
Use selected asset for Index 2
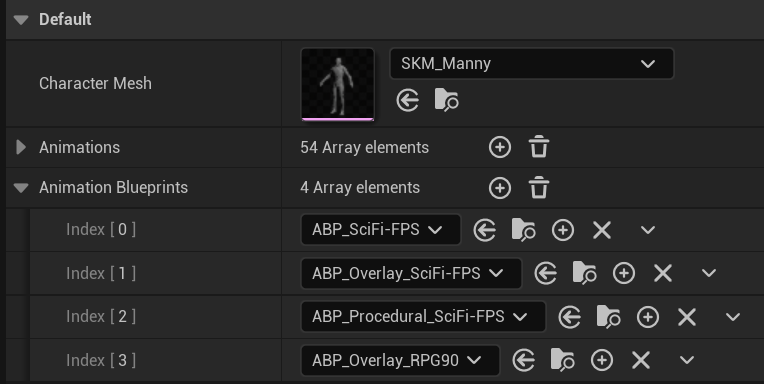click(x=570, y=317)
